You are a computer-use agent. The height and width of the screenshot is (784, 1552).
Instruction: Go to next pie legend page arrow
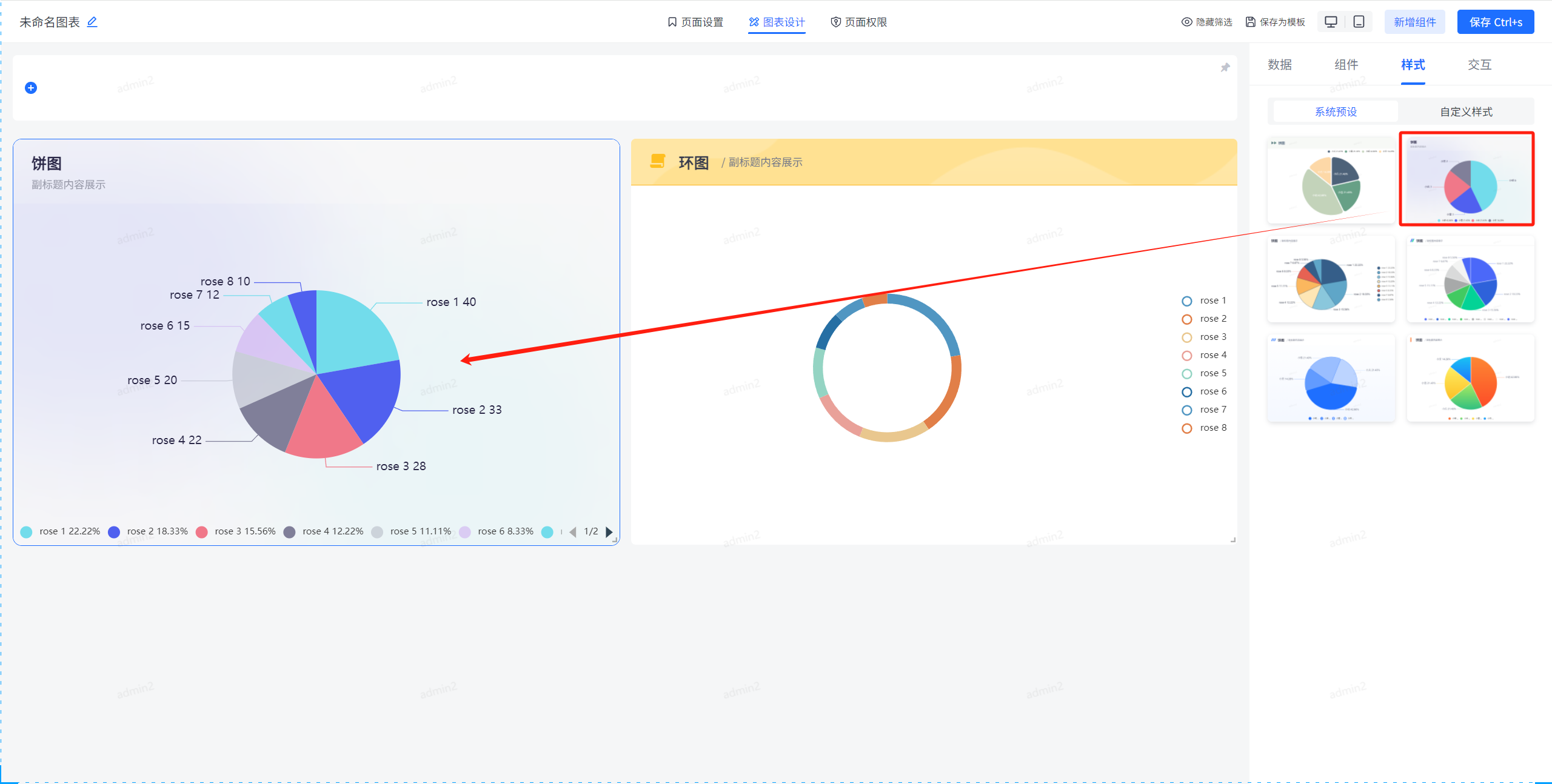(x=609, y=532)
